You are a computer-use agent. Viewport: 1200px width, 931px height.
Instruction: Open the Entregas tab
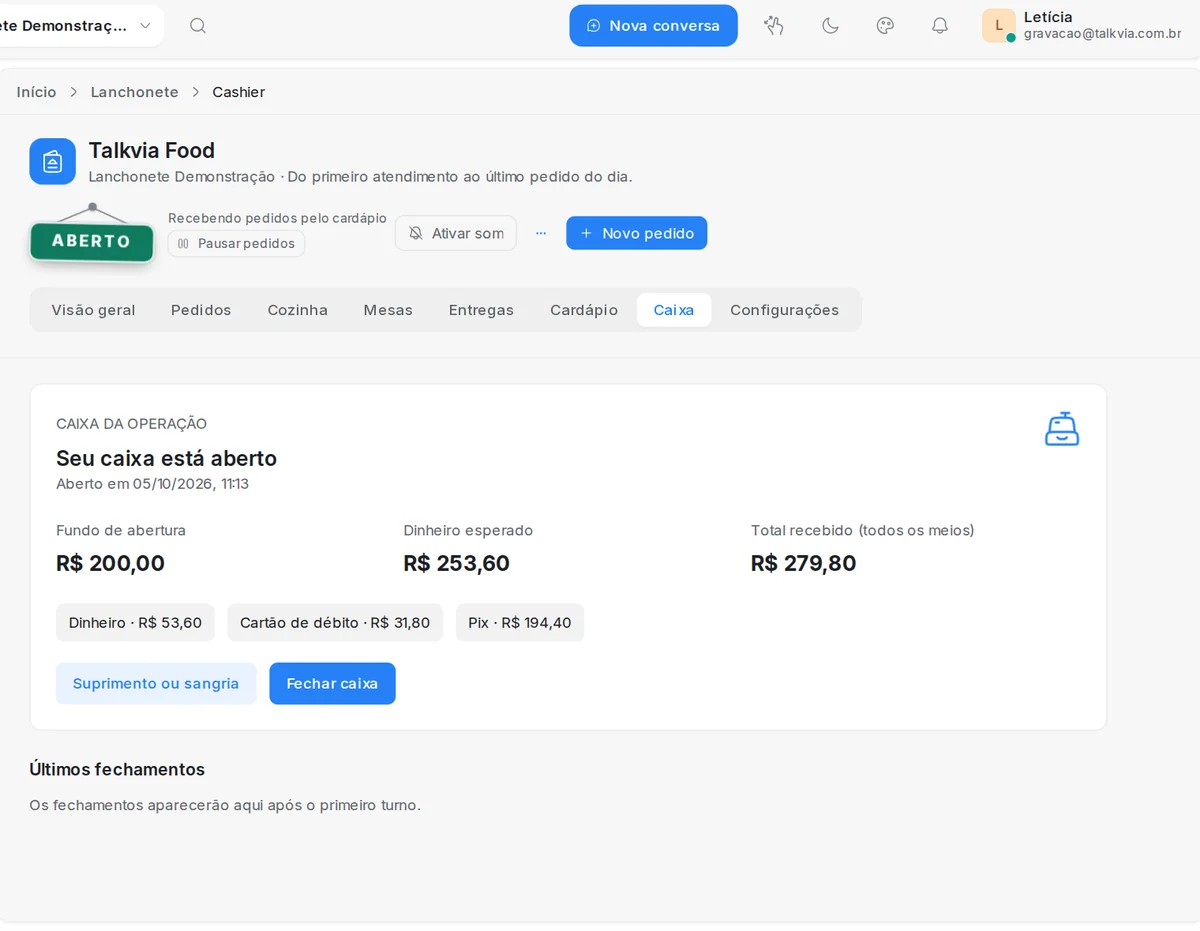pos(481,310)
